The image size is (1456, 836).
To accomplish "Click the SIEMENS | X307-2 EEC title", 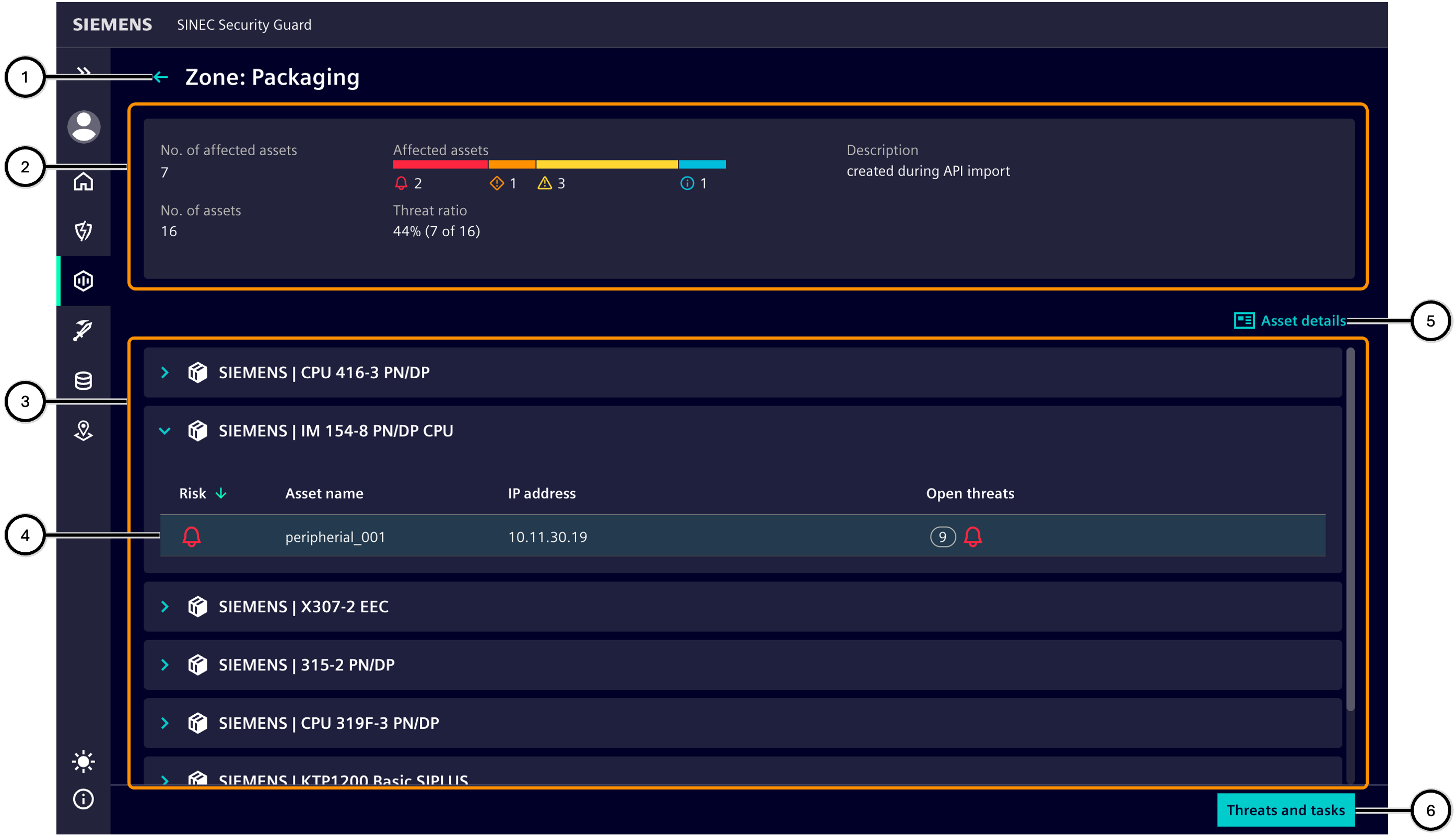I will 303,607.
